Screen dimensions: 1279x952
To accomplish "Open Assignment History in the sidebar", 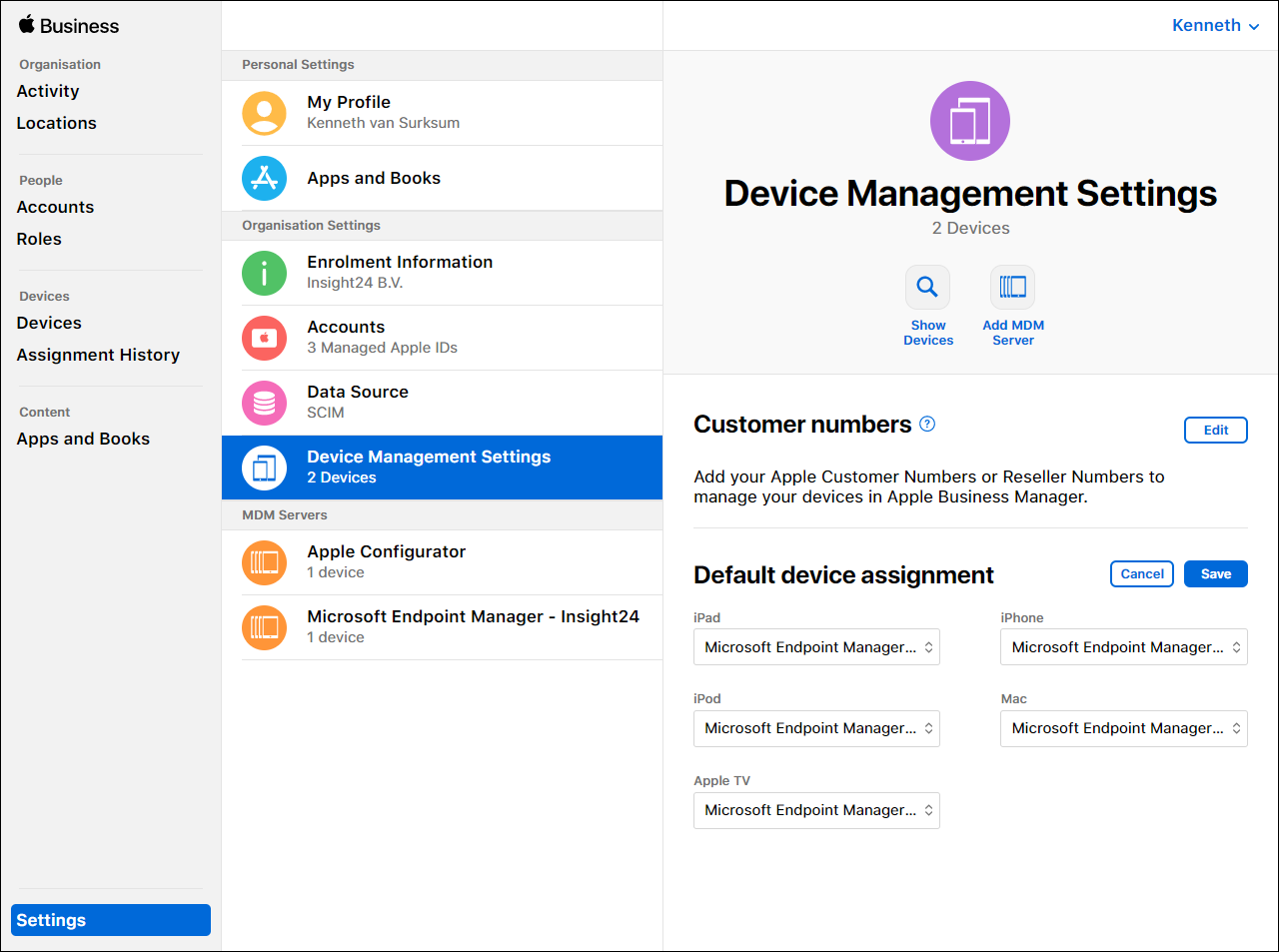I will coord(98,355).
